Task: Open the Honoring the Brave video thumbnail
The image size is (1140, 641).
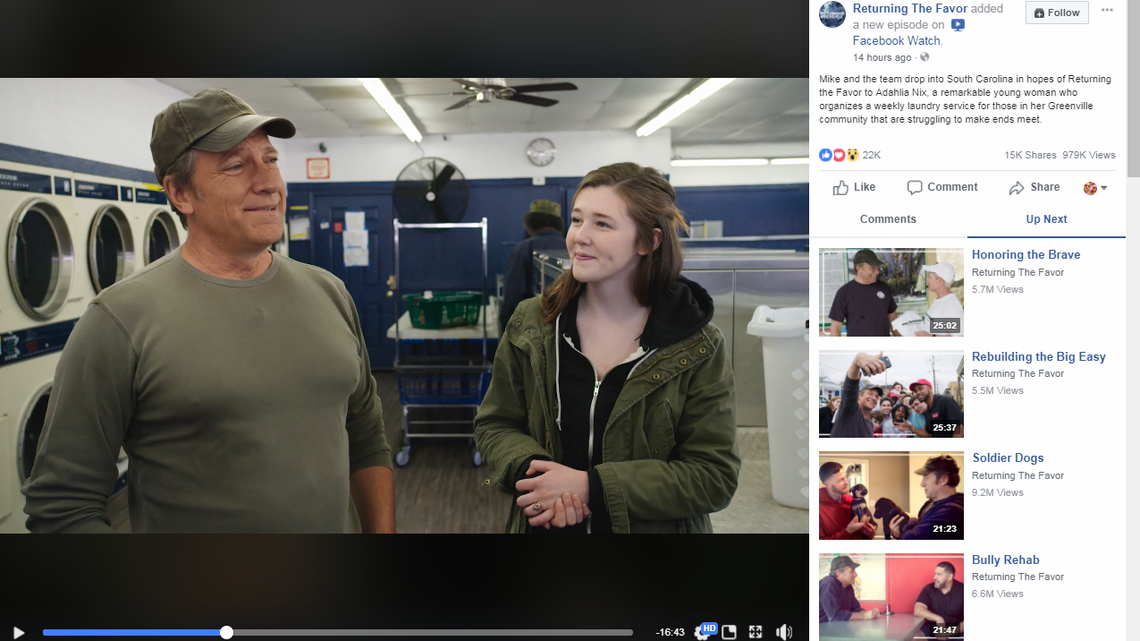Action: pyautogui.click(x=890, y=291)
